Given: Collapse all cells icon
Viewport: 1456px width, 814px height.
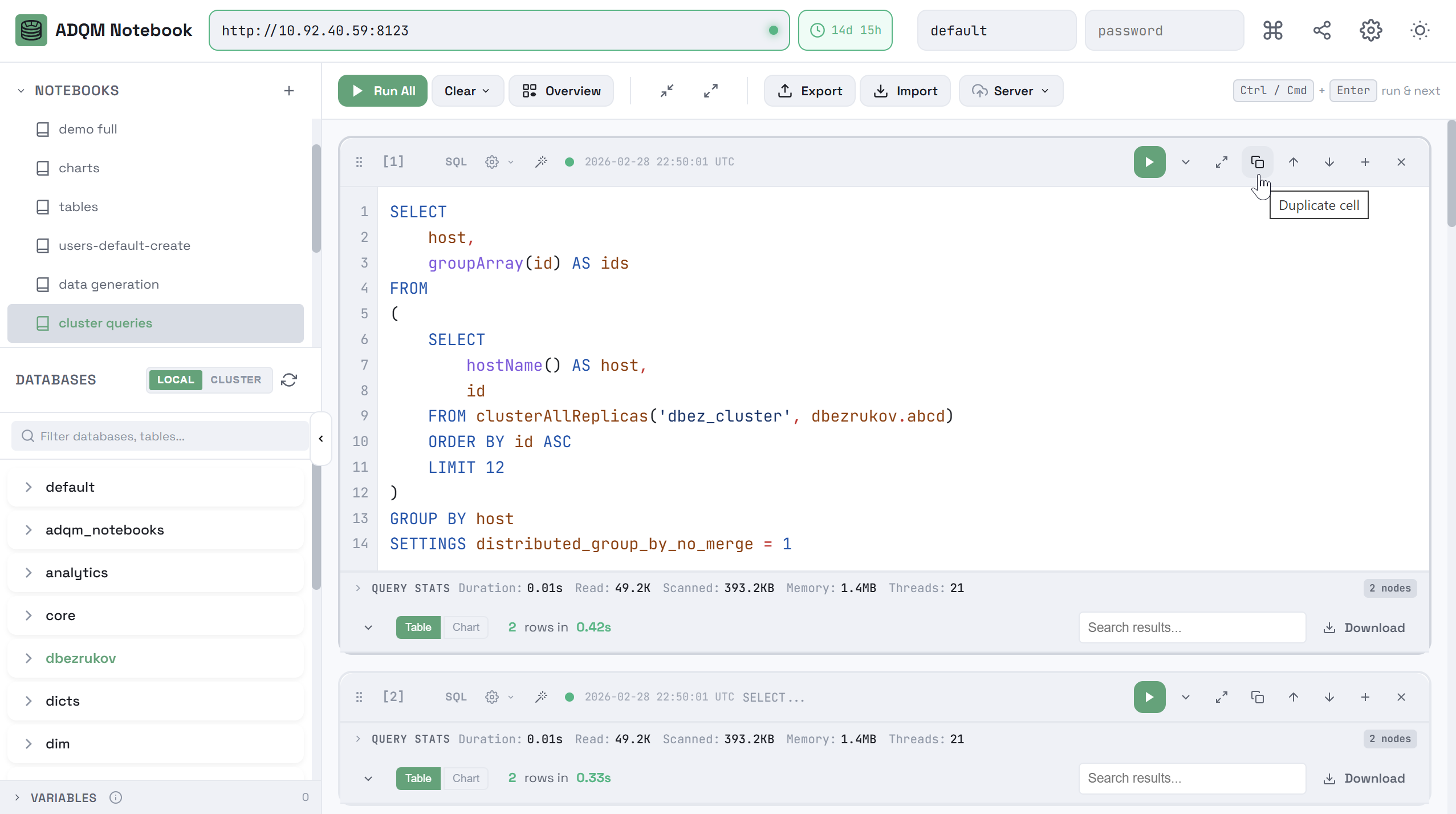Looking at the screenshot, I should (667, 91).
